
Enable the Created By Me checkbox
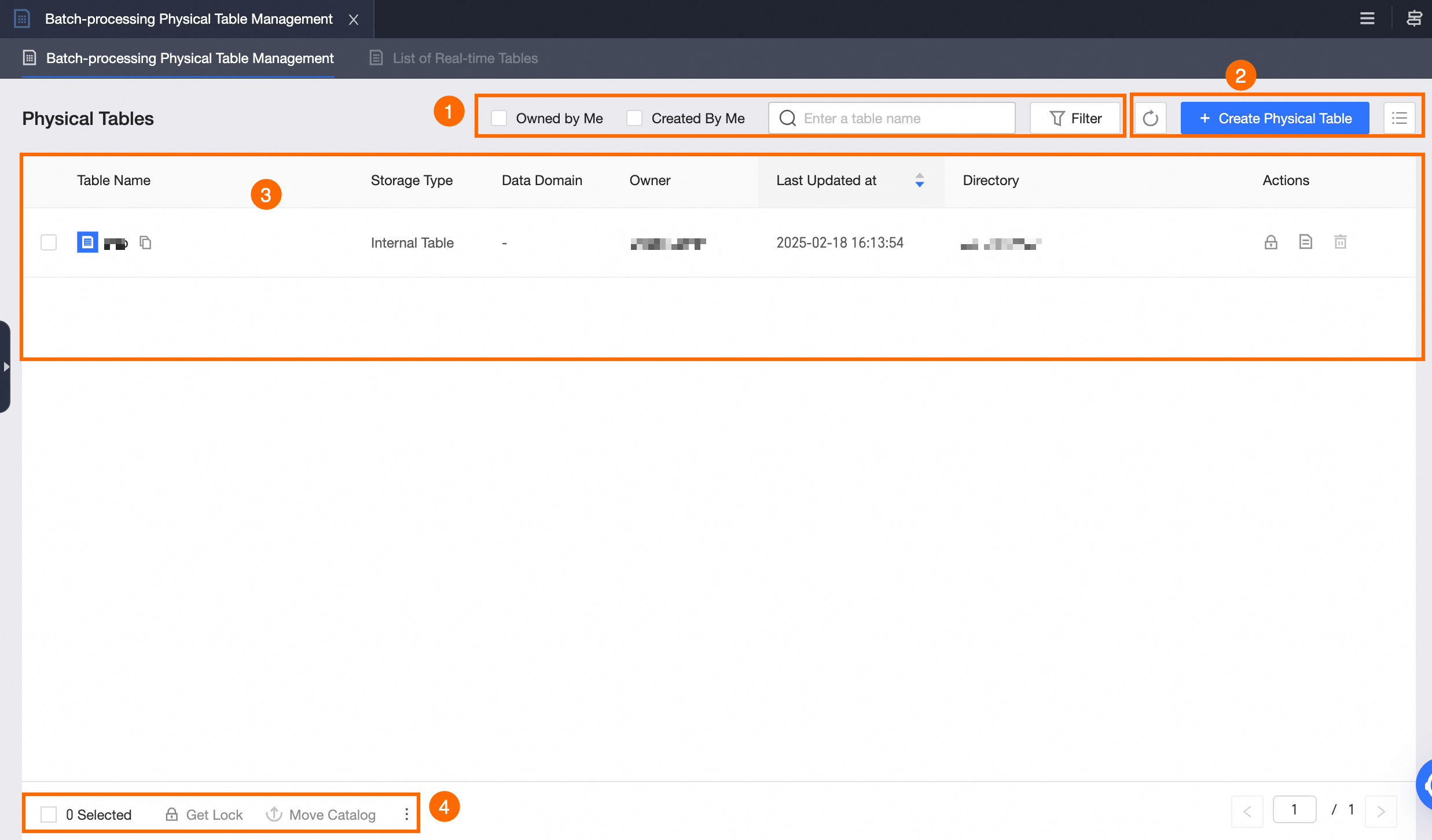[634, 117]
